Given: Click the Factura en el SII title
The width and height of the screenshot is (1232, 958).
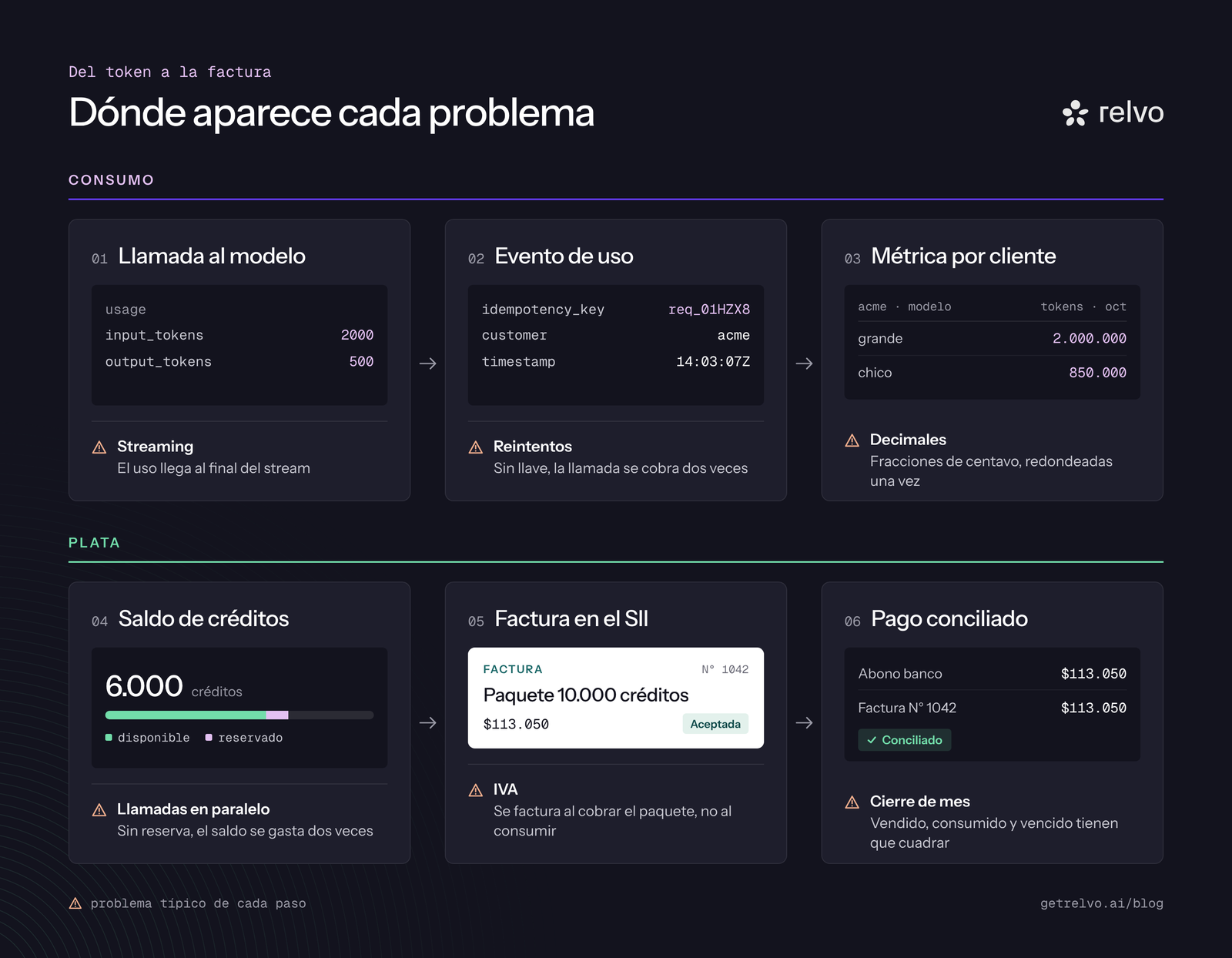Looking at the screenshot, I should click(x=571, y=619).
